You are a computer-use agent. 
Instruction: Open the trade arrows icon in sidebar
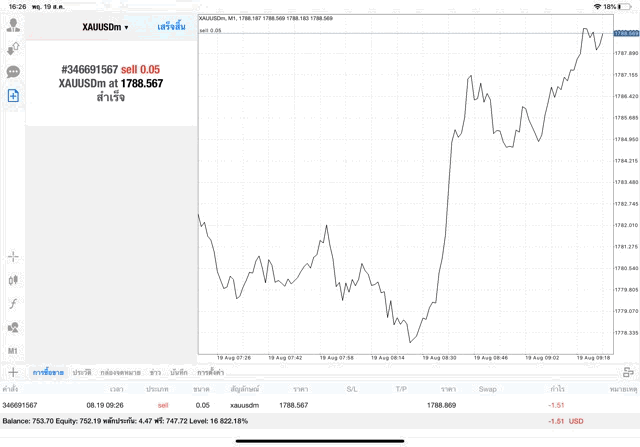point(14,48)
